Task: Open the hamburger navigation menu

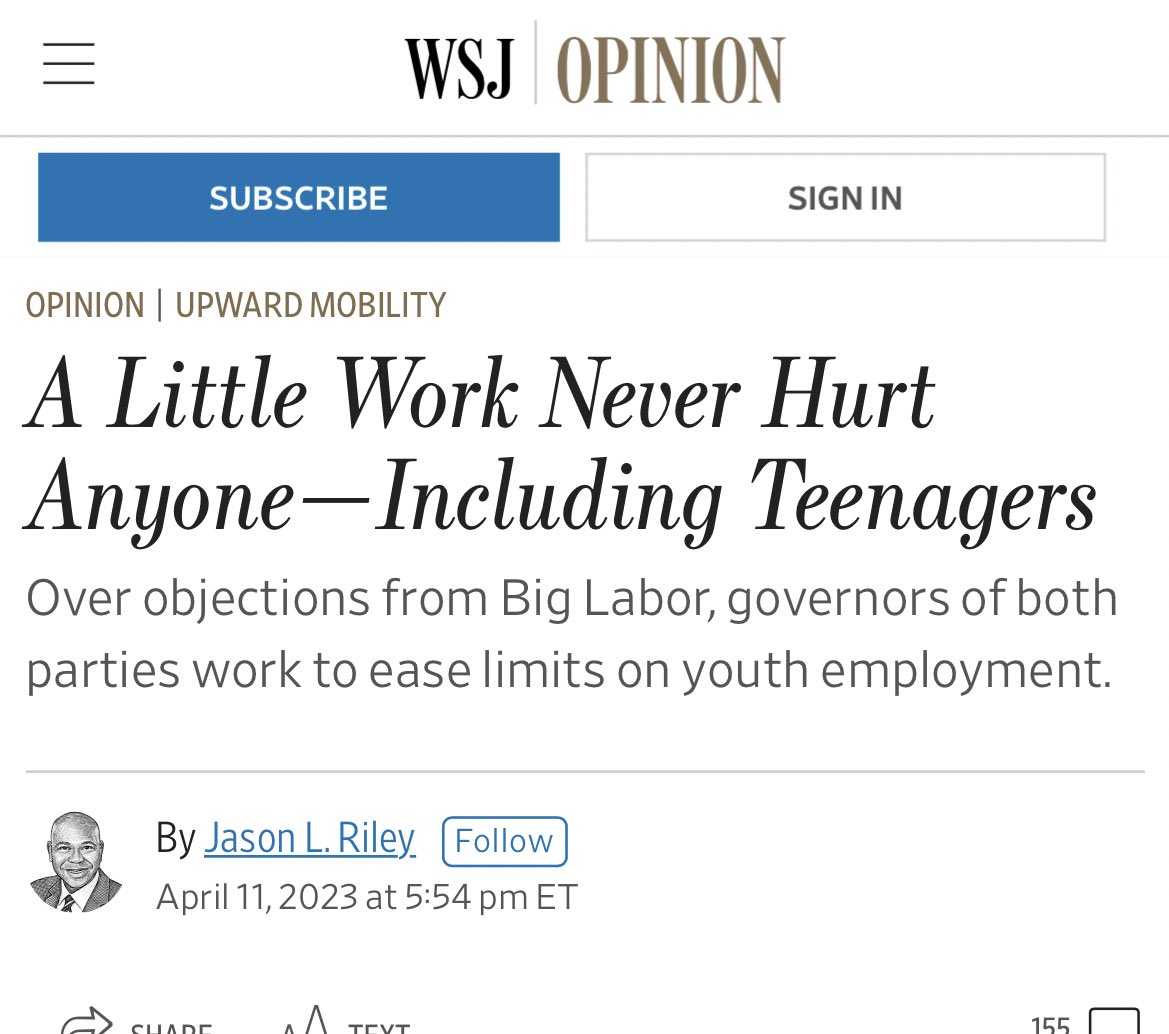Action: pos(69,63)
